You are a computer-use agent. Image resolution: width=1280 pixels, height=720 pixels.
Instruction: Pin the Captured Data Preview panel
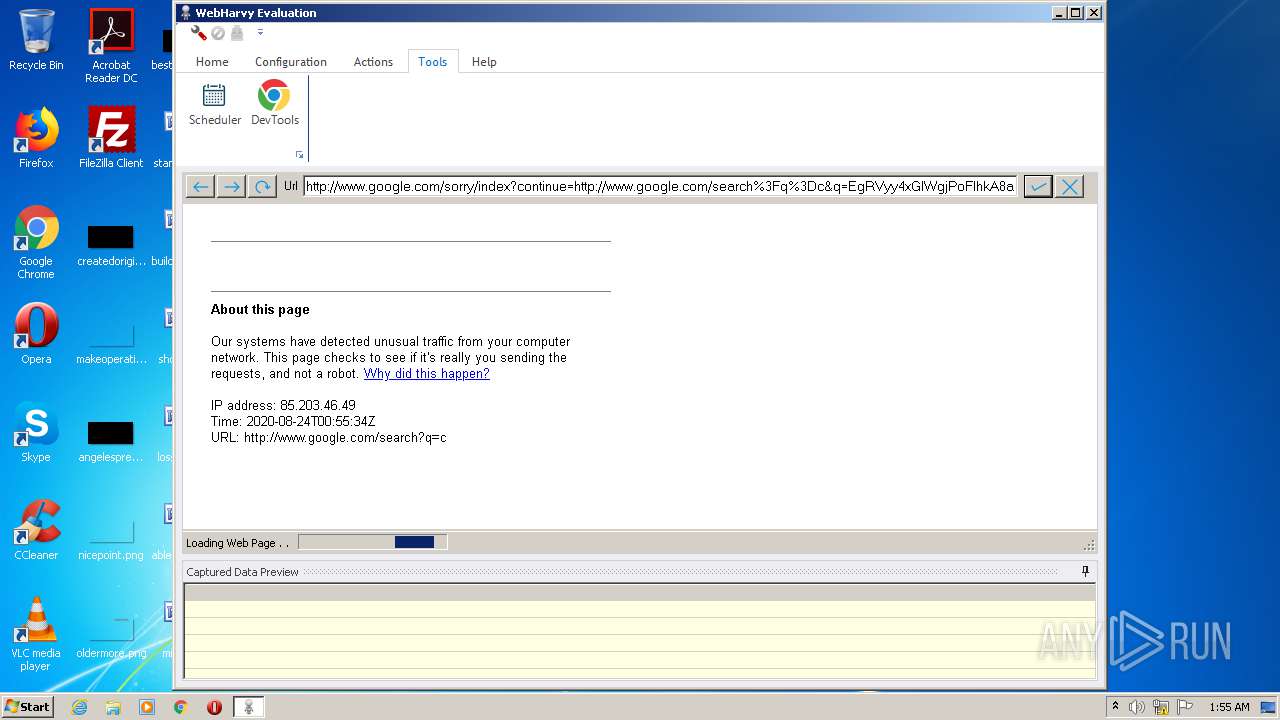[1085, 571]
